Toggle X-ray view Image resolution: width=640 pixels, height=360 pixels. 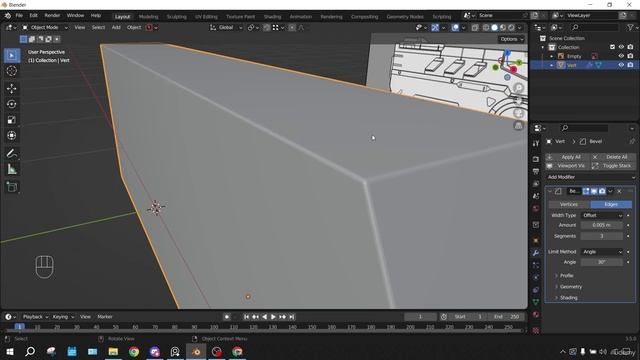(475, 28)
